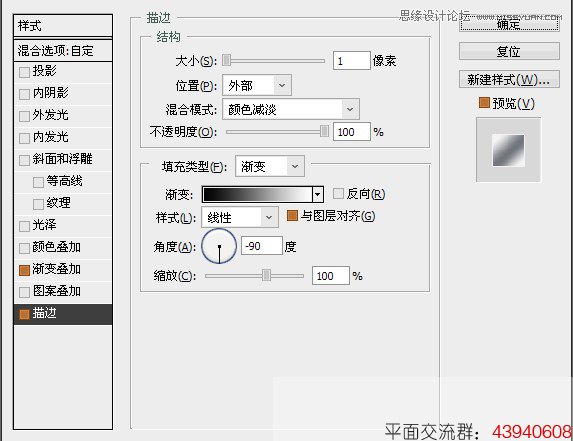
Task: Click the opacity value field showing 100
Action: [352, 131]
